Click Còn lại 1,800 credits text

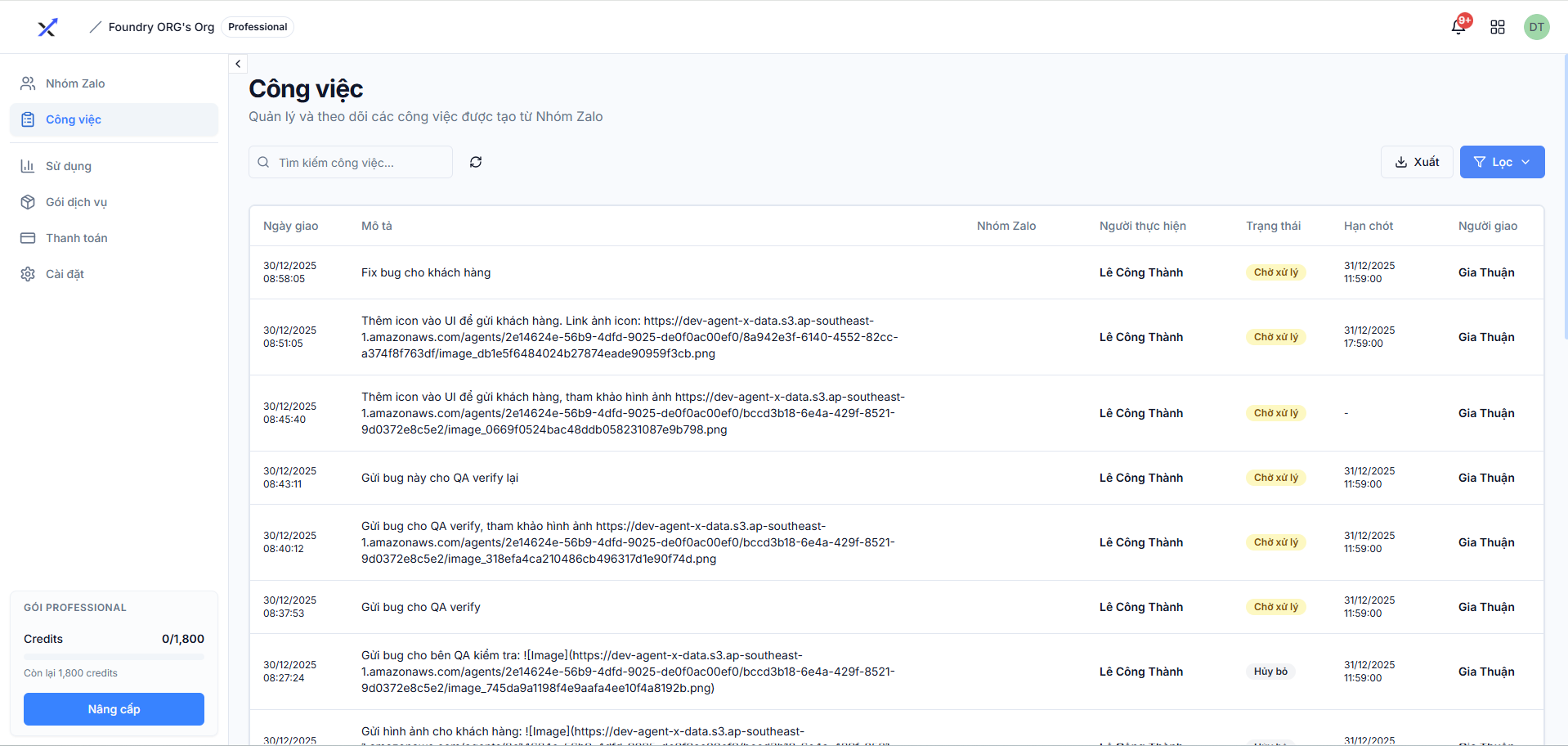(70, 673)
